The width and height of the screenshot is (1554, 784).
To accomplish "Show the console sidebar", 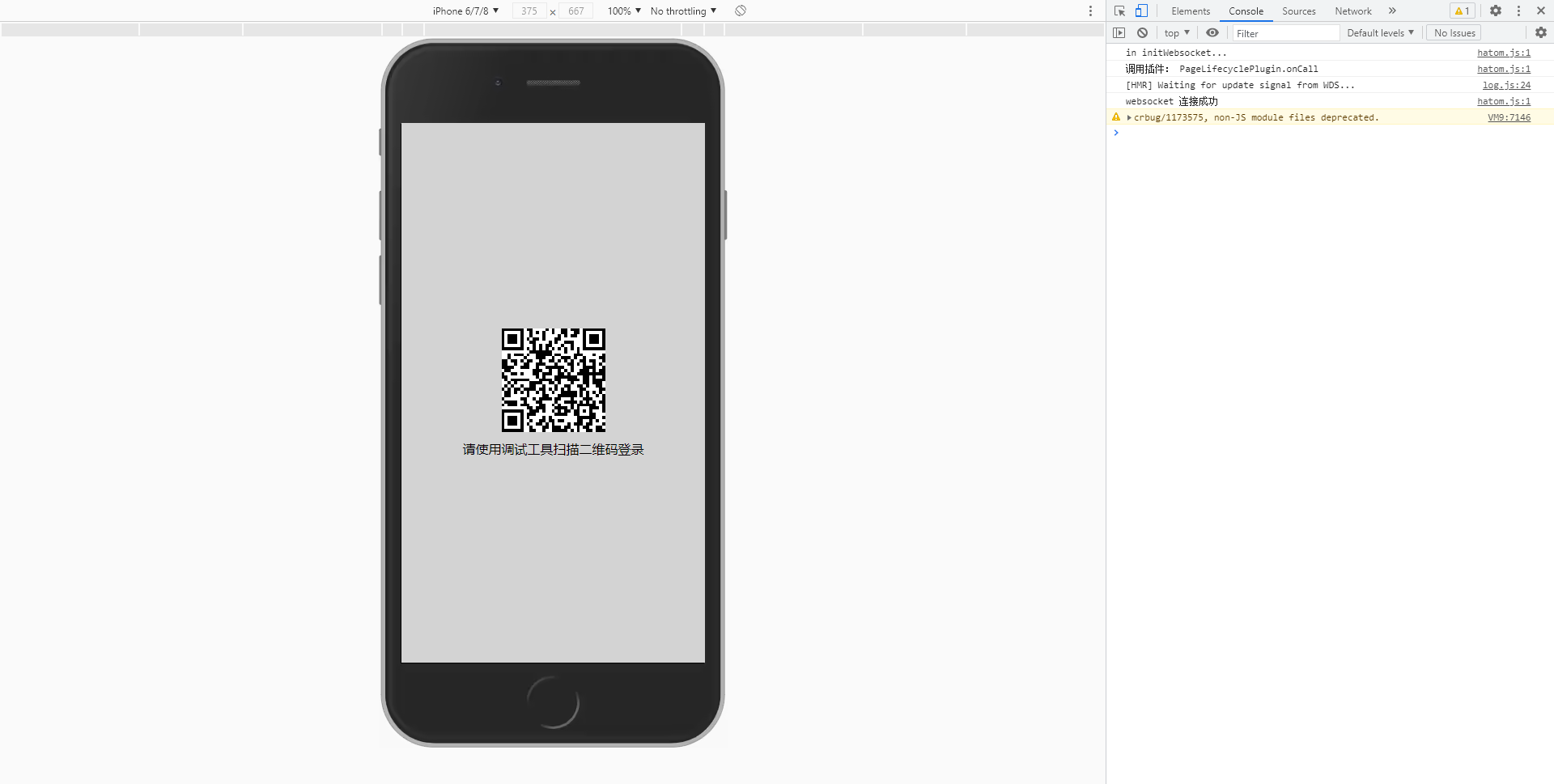I will pyautogui.click(x=1119, y=32).
